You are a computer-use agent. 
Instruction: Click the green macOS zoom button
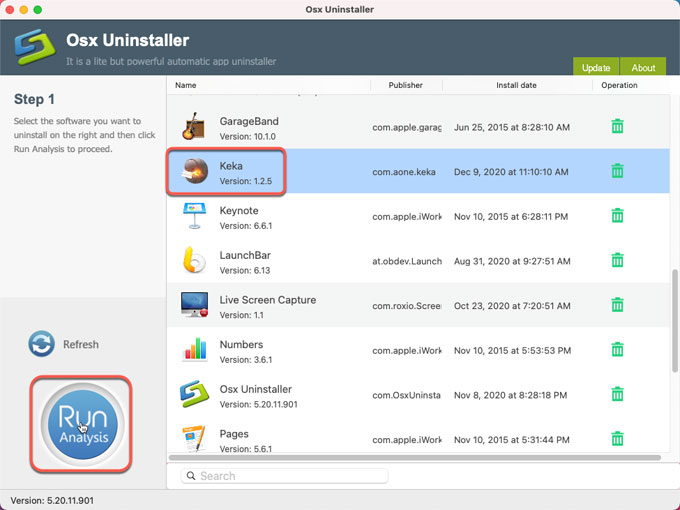[38, 10]
